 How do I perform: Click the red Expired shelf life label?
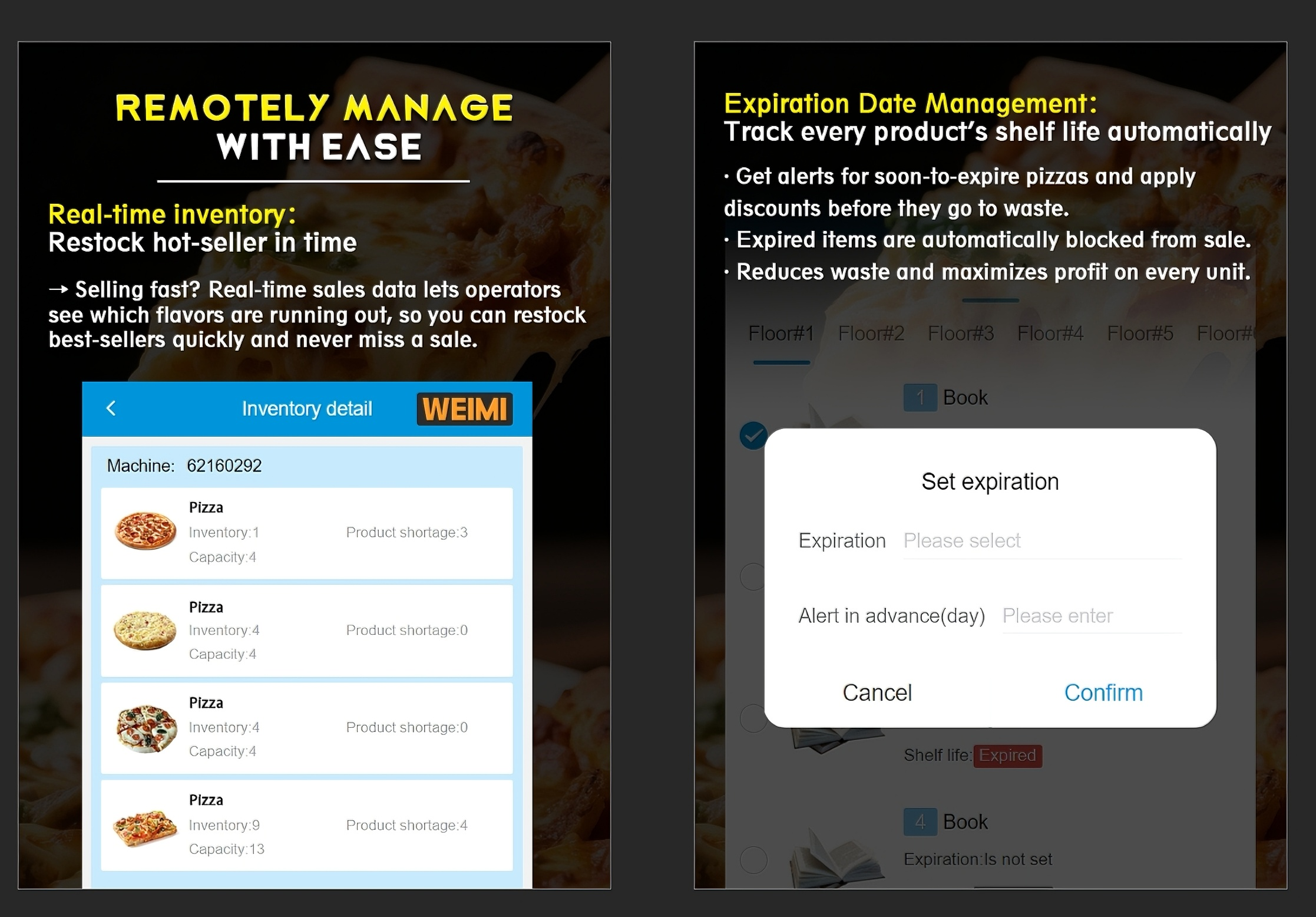(x=1008, y=756)
